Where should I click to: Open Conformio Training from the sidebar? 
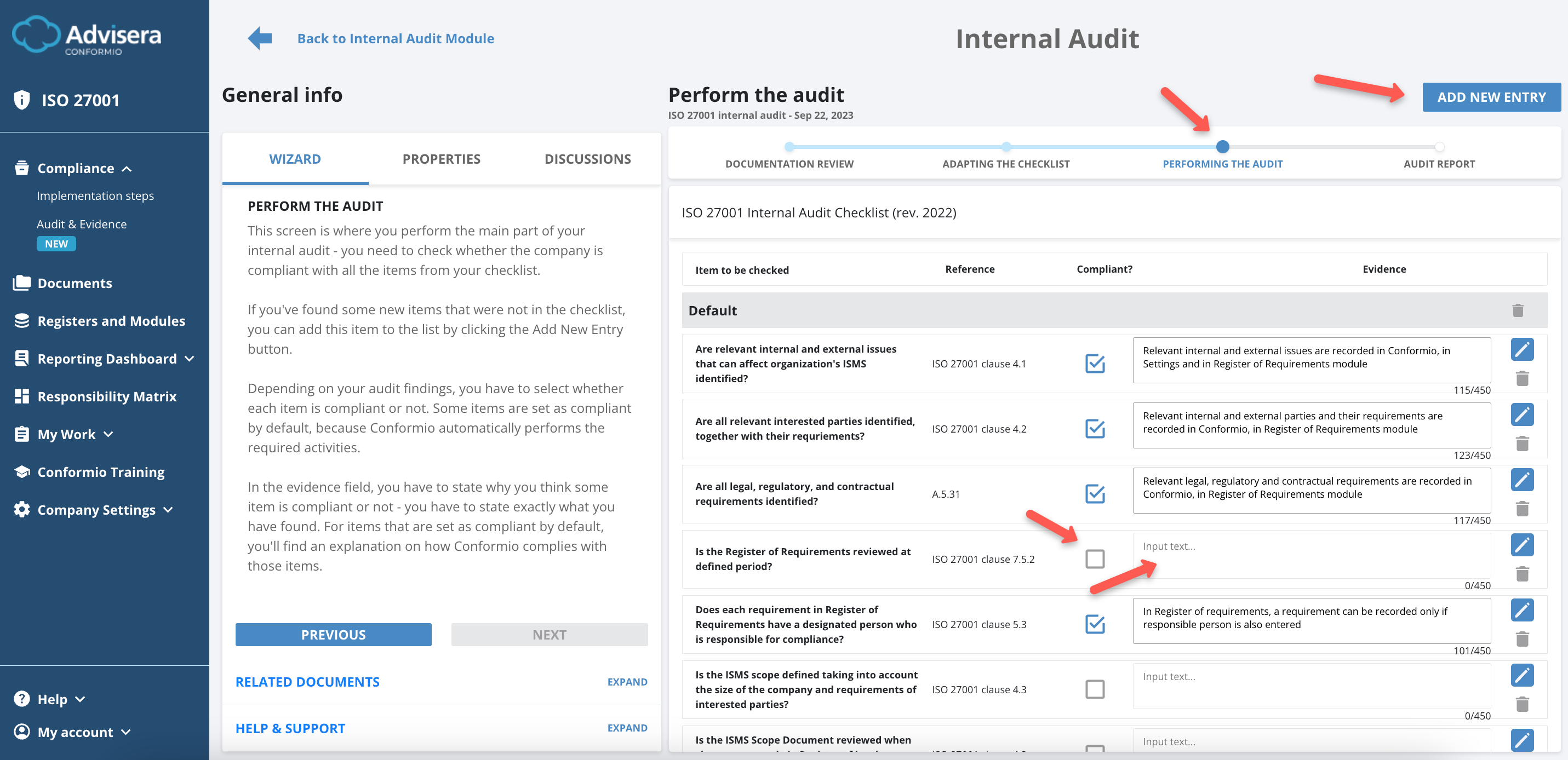pyautogui.click(x=100, y=471)
